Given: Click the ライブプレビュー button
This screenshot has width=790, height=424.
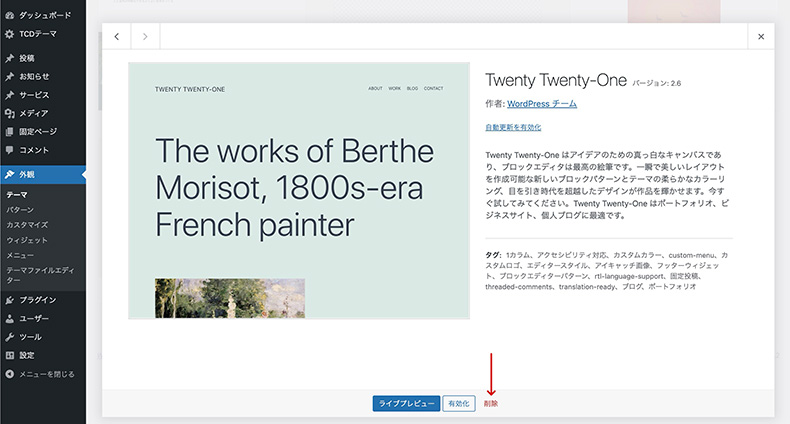Looking at the screenshot, I should tap(407, 403).
